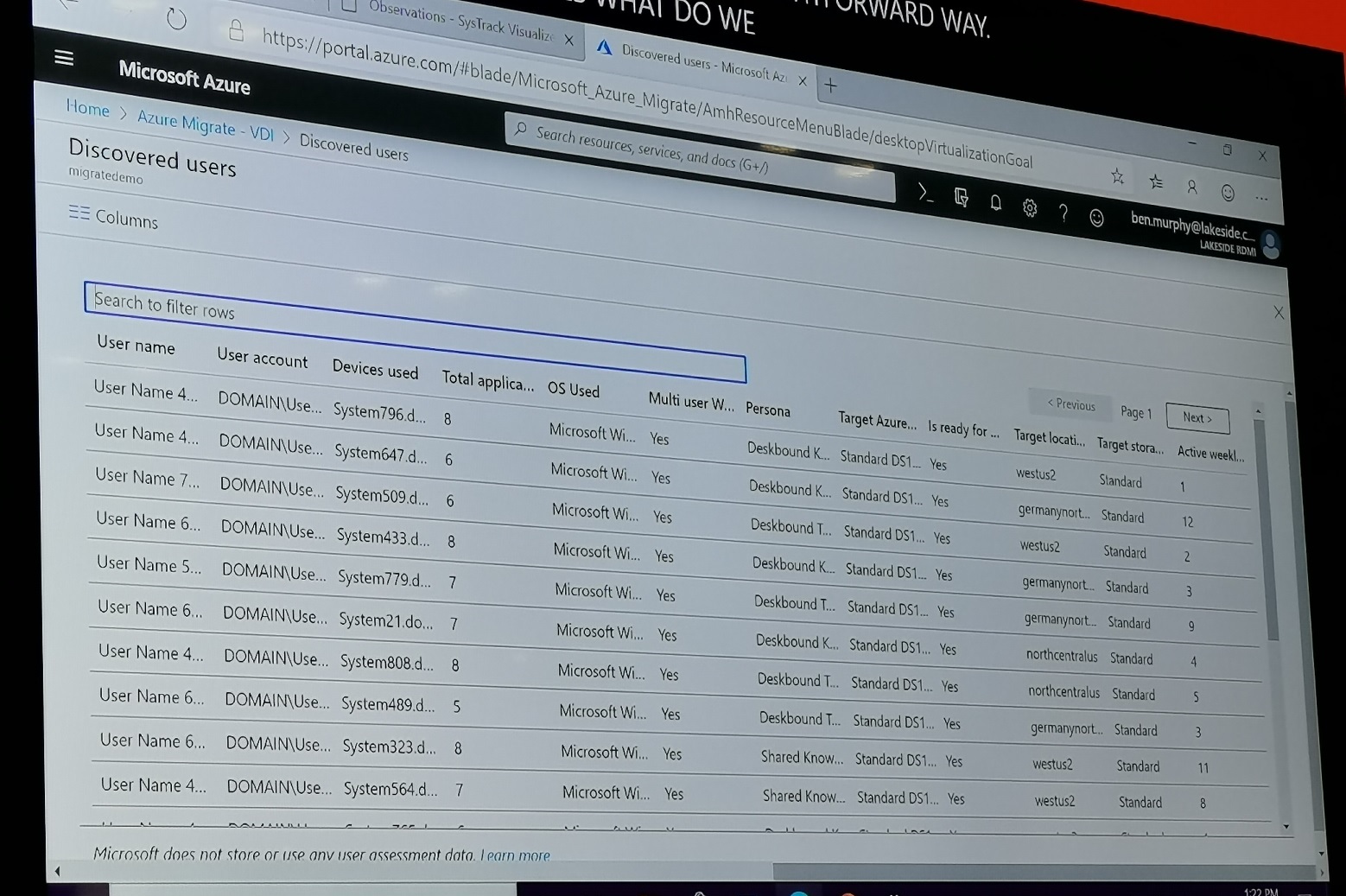Close the Discovered users blade
Screen dimensions: 1346x896
(x=1279, y=312)
